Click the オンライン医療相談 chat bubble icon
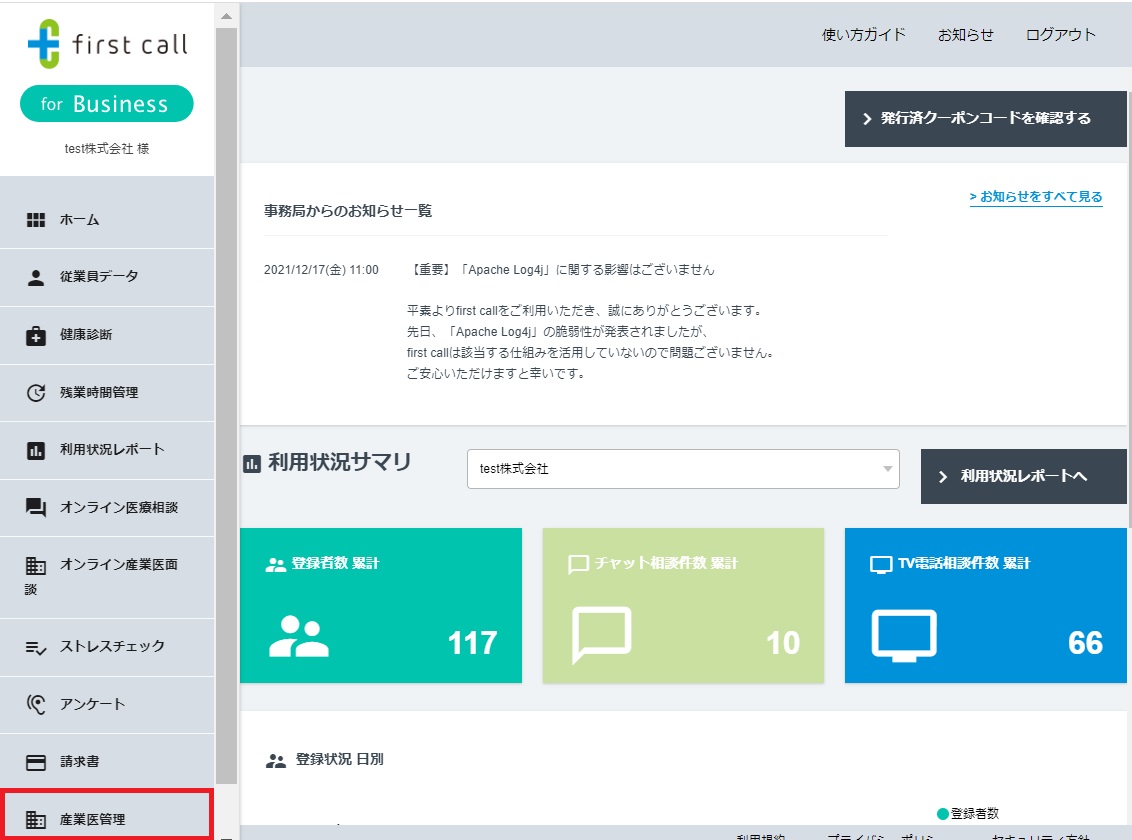This screenshot has height=840, width=1132. [35, 507]
